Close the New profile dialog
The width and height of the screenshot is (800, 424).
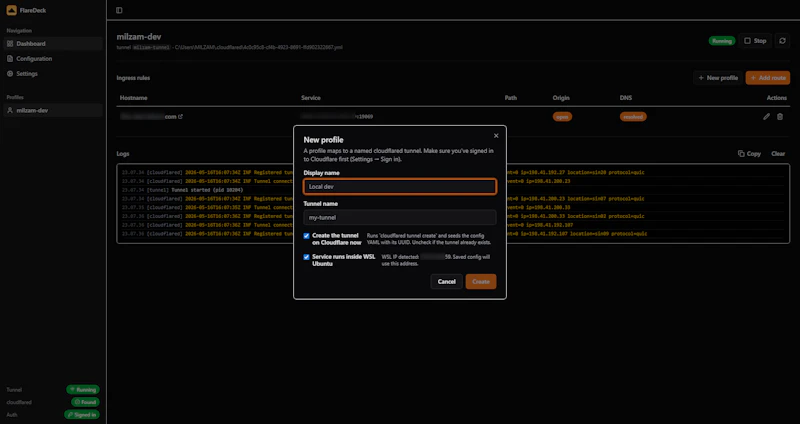point(496,136)
